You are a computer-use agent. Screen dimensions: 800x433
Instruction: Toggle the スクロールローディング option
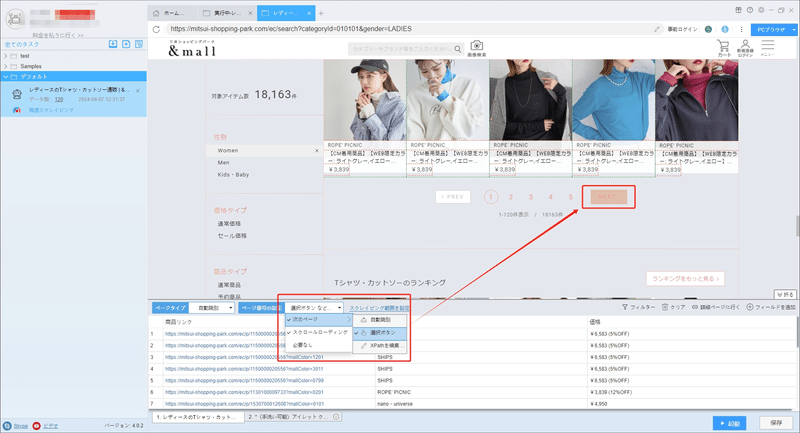318,332
